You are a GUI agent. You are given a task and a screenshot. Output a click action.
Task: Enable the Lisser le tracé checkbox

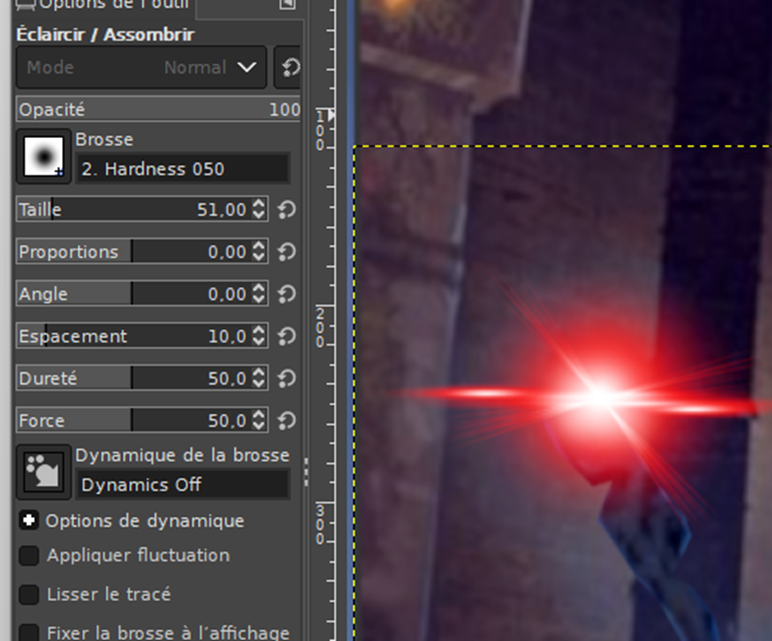pyautogui.click(x=29, y=595)
